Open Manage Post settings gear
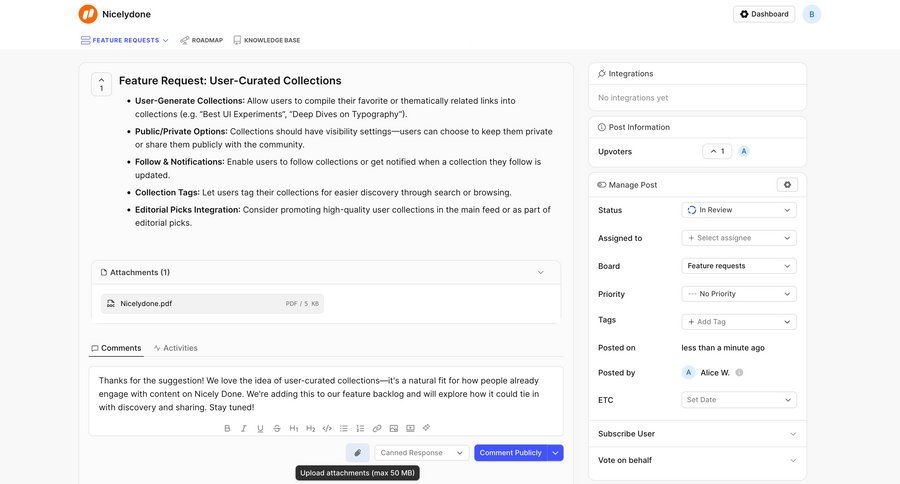 [x=788, y=185]
